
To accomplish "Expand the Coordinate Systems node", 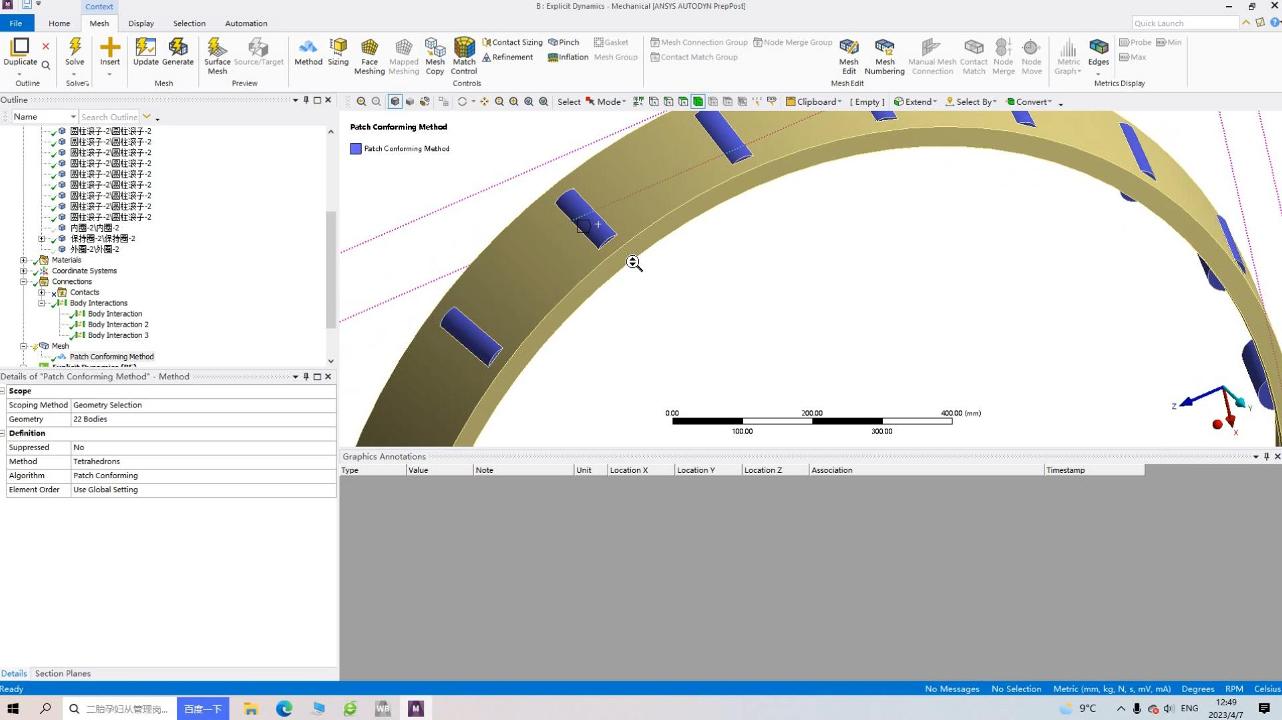I will coord(24,271).
